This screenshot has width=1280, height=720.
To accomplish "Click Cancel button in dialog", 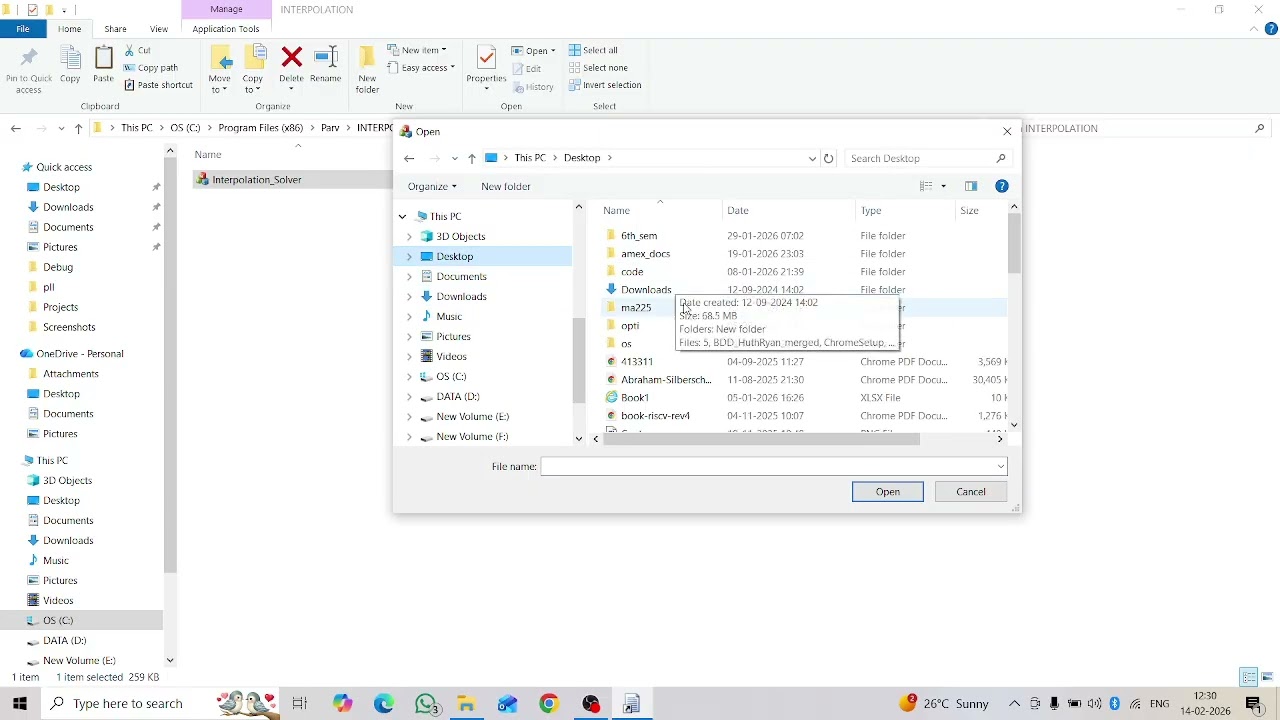I will 971,491.
